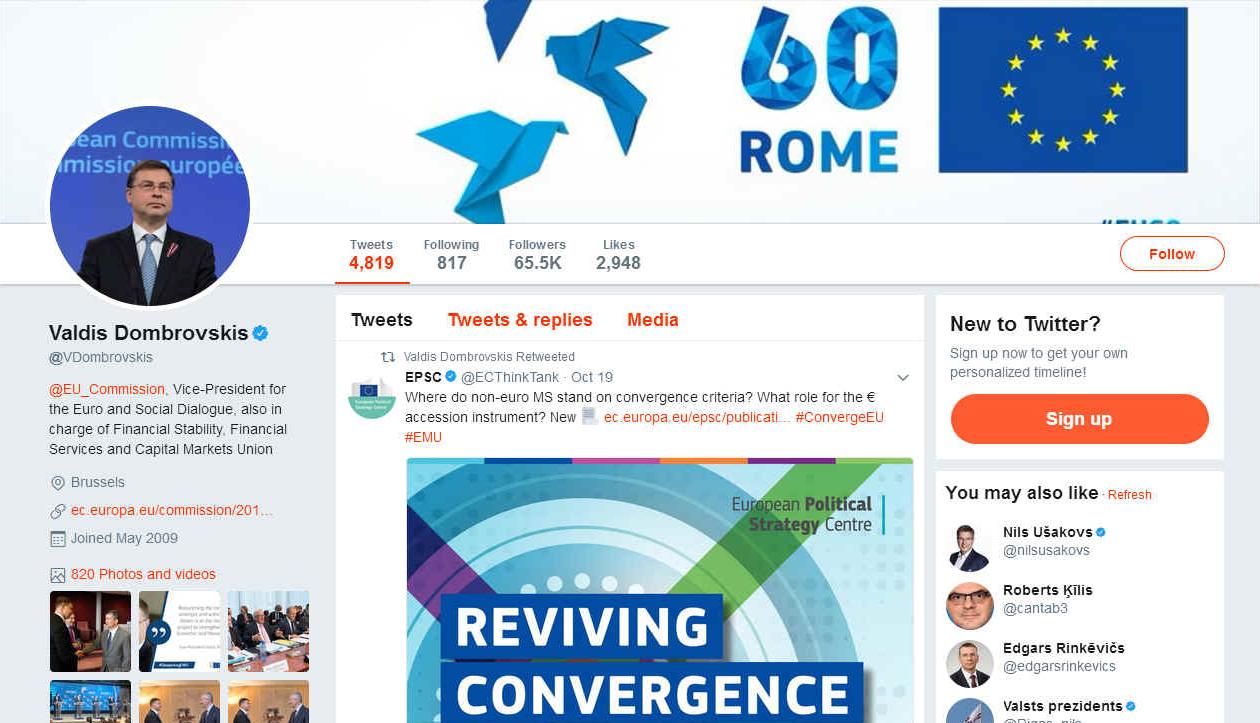Viewport: 1260px width, 723px height.
Task: Switch to the Media tab
Action: [653, 320]
